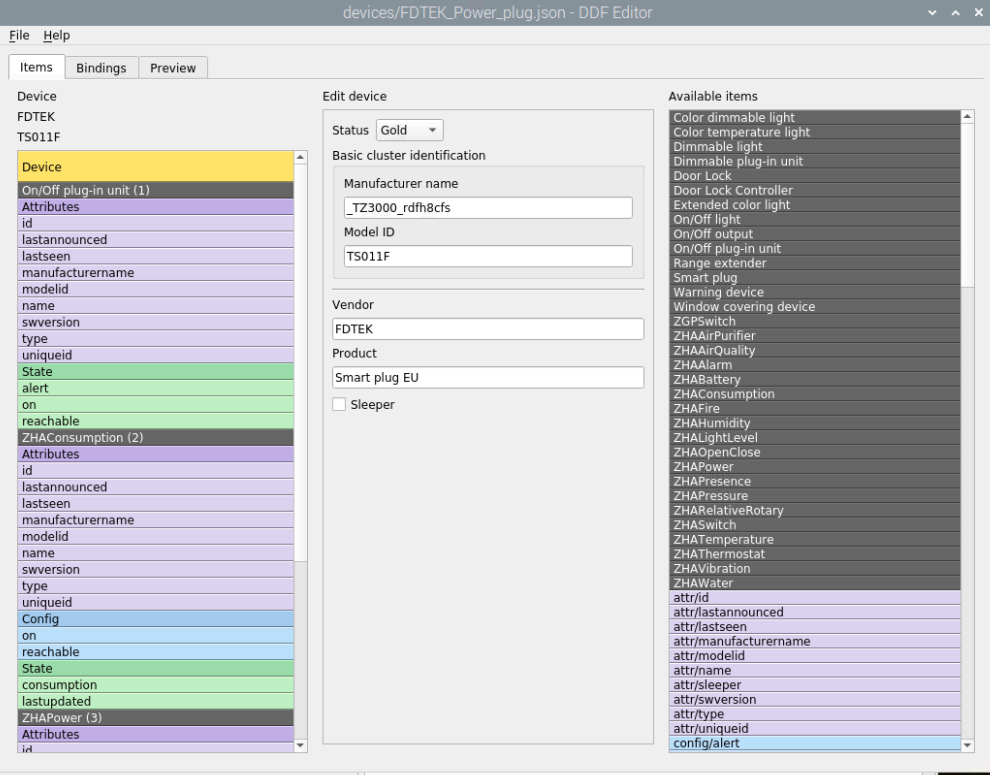Toggle the Sleeper checkbox
990x775 pixels.
tap(340, 404)
